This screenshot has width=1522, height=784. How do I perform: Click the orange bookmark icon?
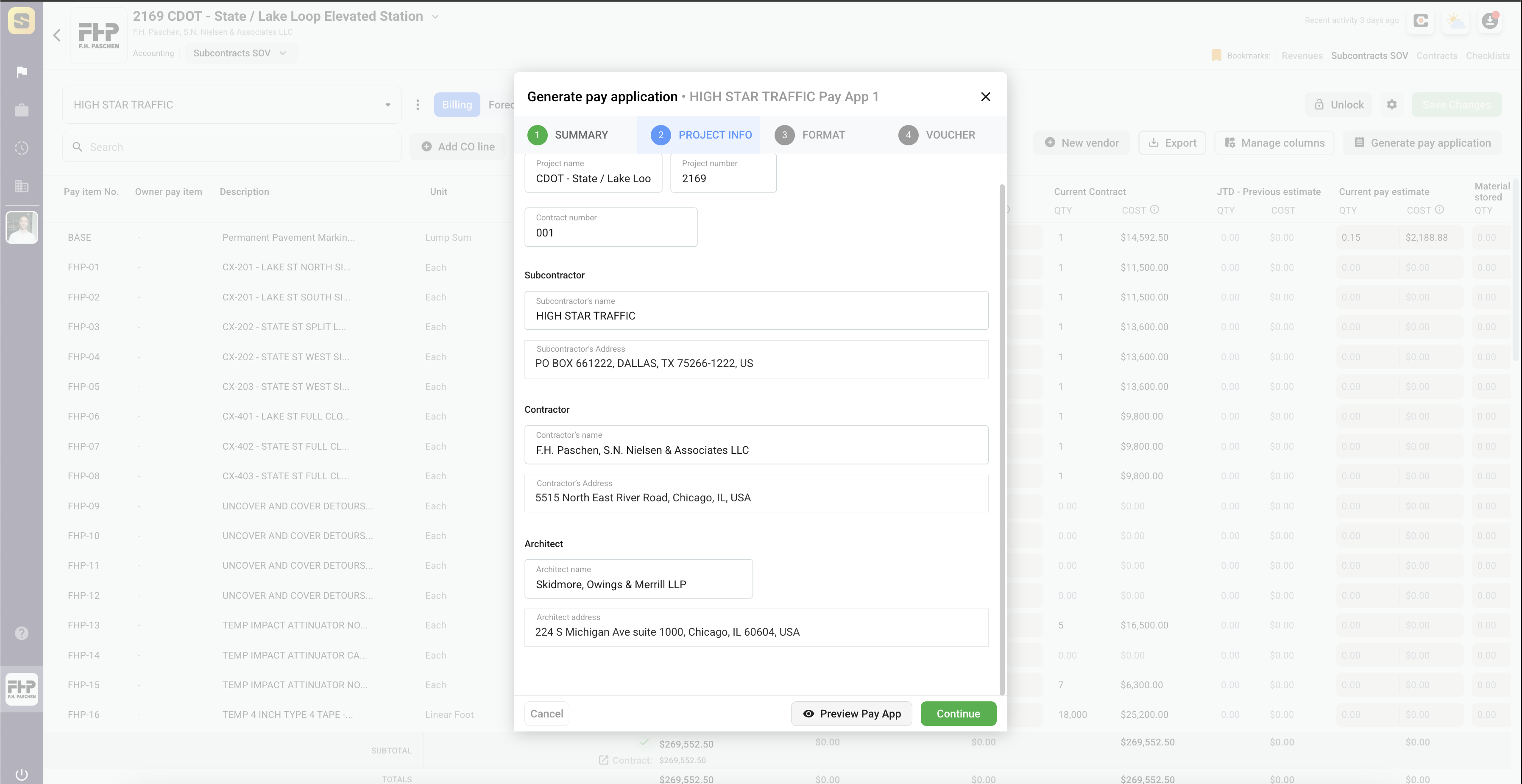coord(1216,55)
